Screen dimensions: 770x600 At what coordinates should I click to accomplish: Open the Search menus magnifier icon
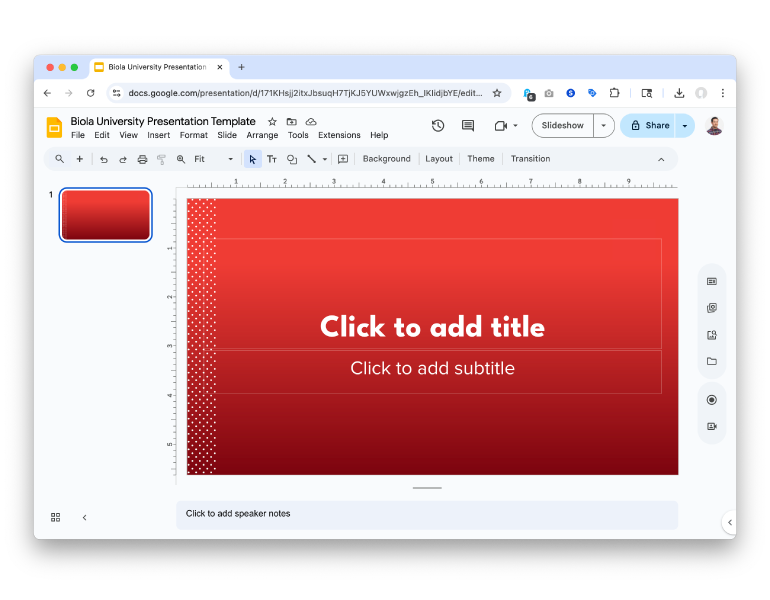[x=59, y=159]
